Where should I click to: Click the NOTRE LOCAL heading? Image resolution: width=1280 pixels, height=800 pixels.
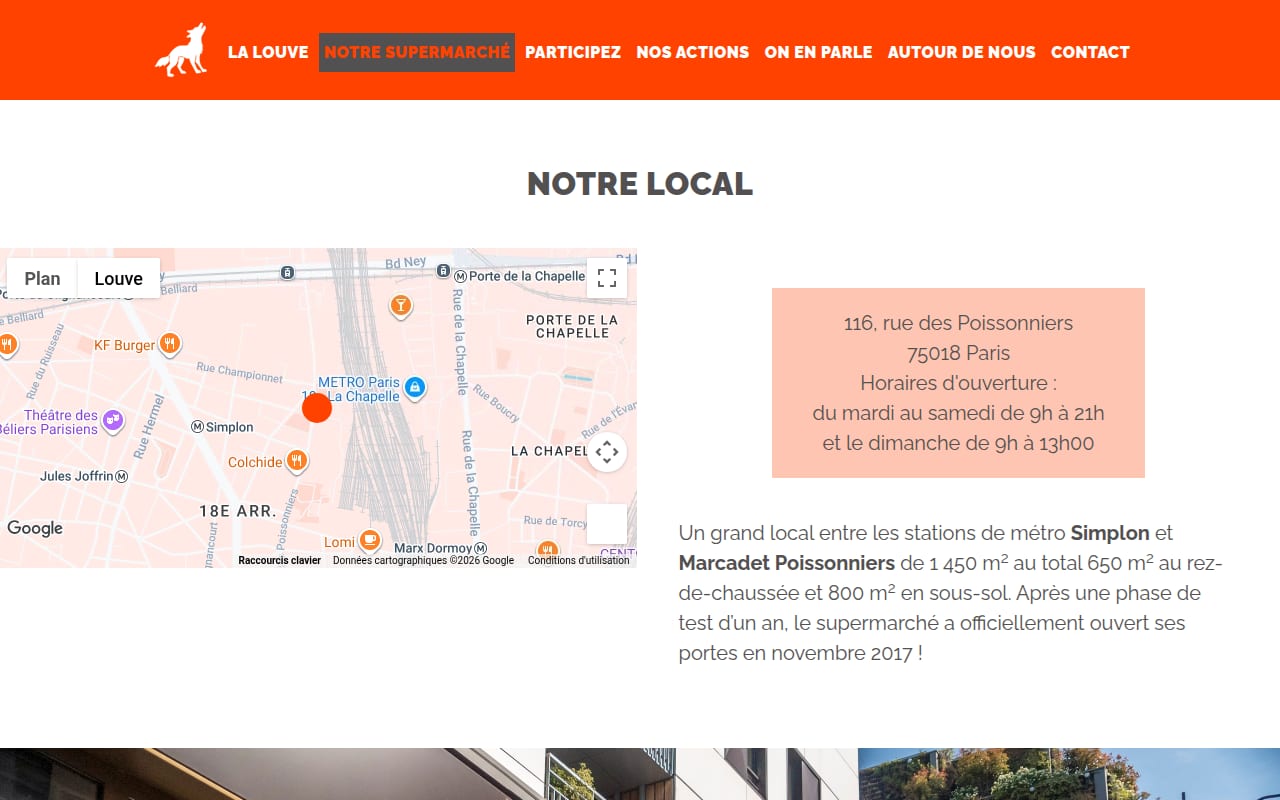(640, 184)
